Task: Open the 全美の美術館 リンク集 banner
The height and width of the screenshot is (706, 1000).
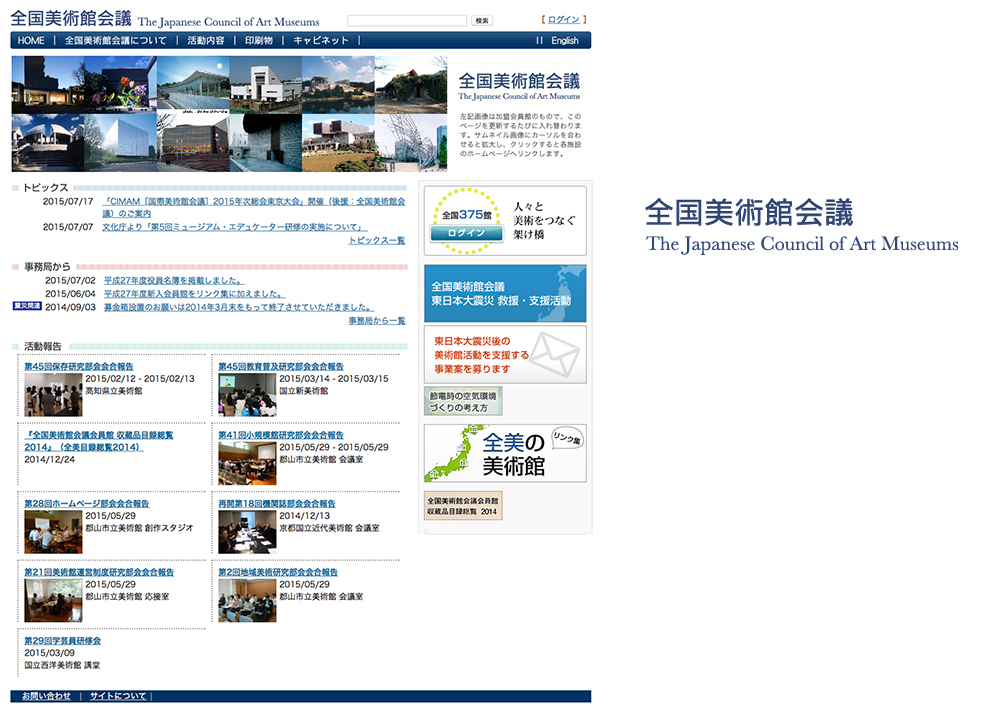Action: (505, 453)
